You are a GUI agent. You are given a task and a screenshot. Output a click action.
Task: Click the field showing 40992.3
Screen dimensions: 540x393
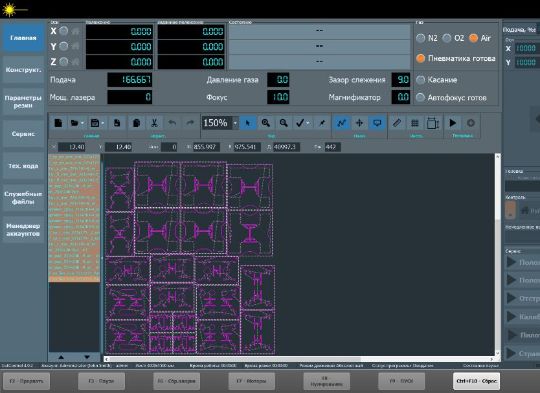click(x=286, y=147)
